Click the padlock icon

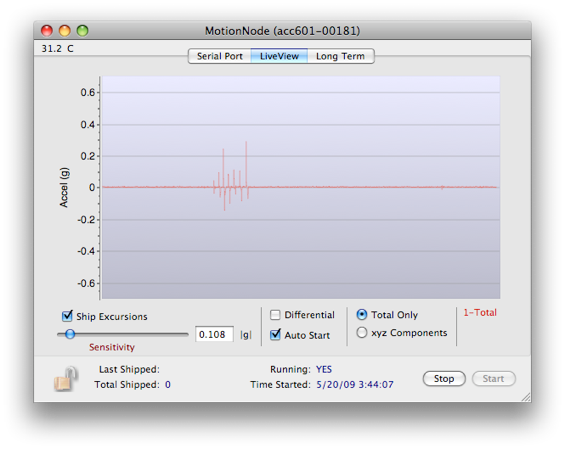coord(66,379)
